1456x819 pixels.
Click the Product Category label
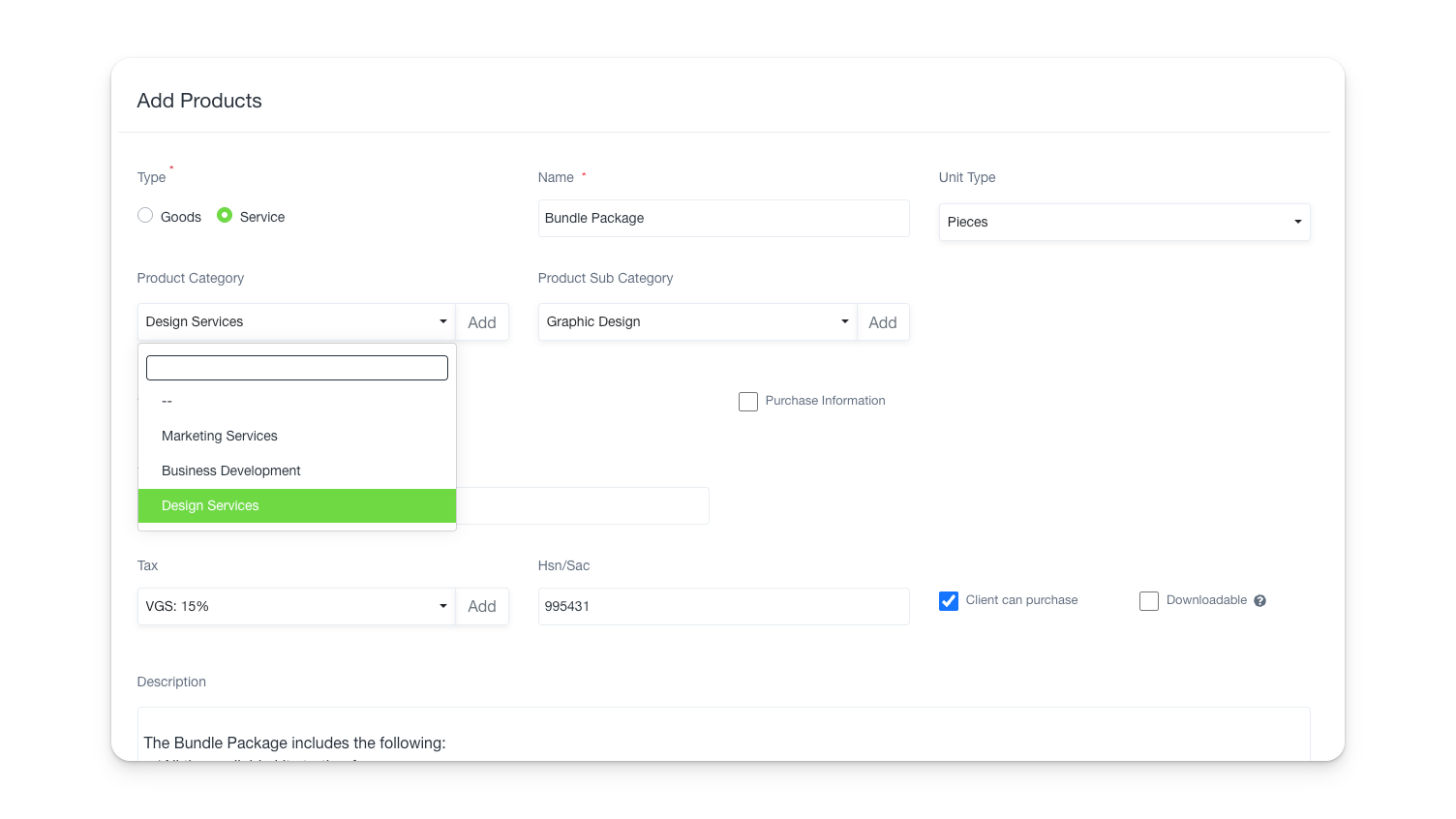point(191,278)
